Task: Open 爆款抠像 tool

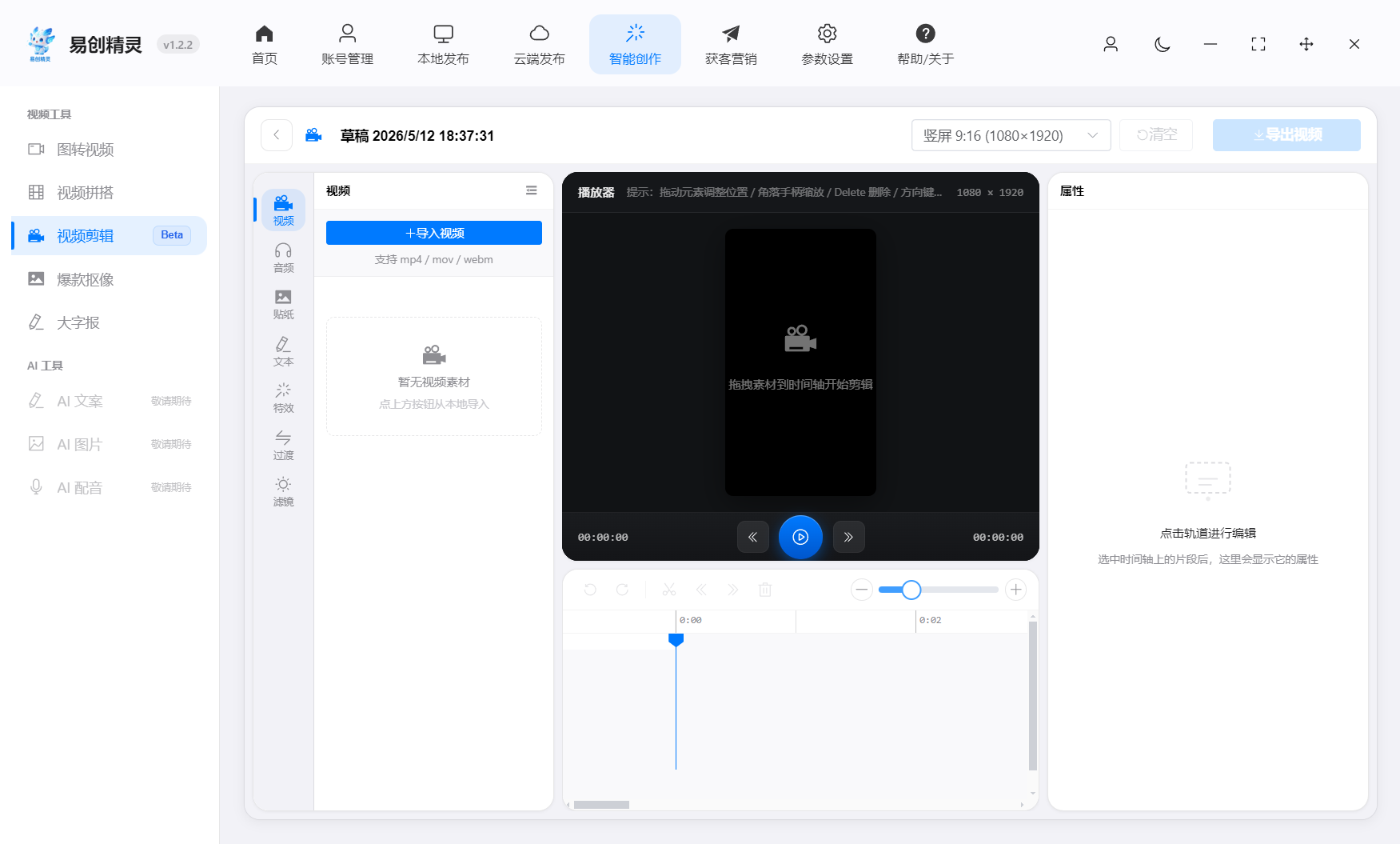Action: tap(110, 279)
